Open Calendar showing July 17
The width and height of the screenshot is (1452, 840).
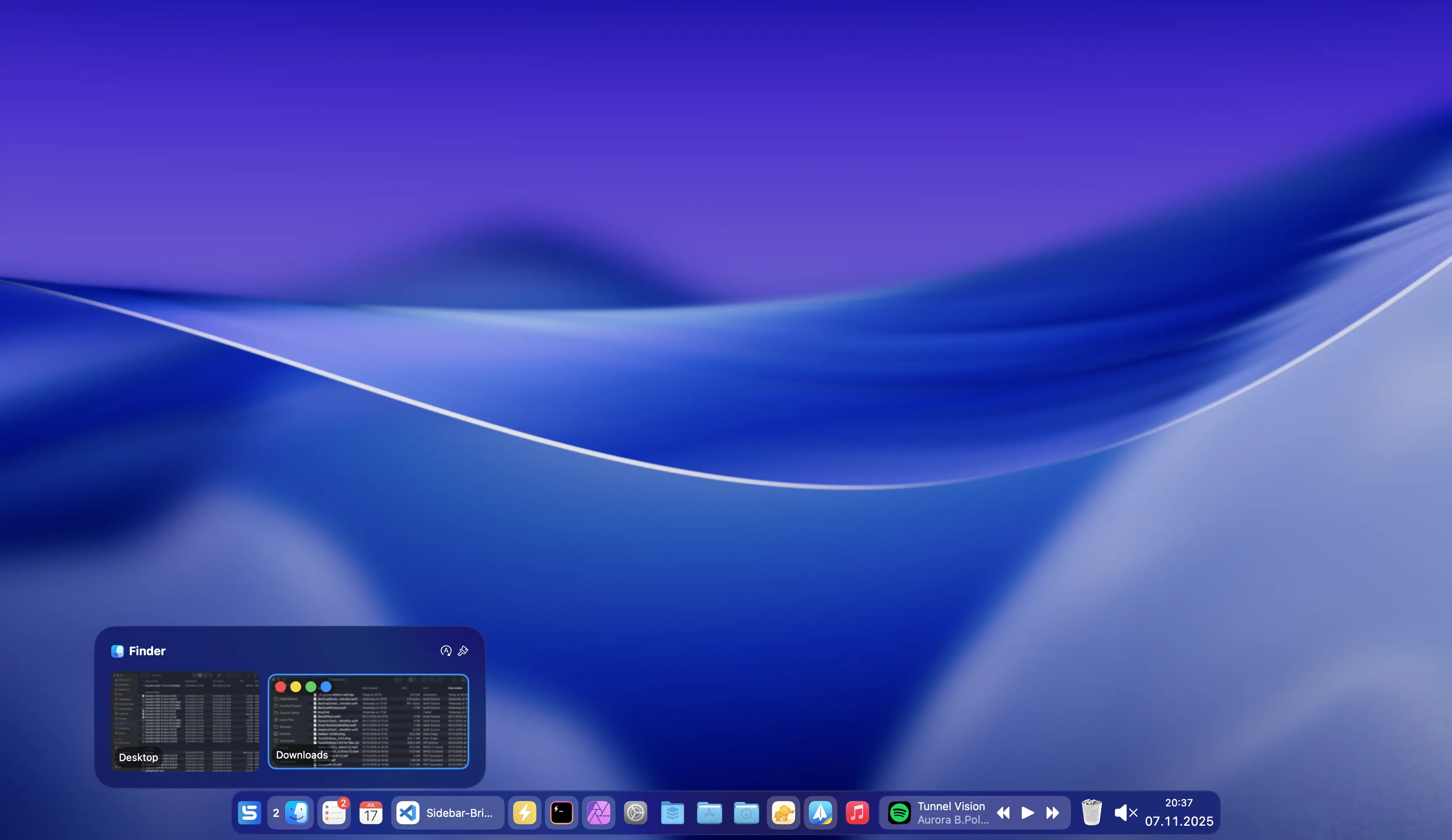click(371, 812)
